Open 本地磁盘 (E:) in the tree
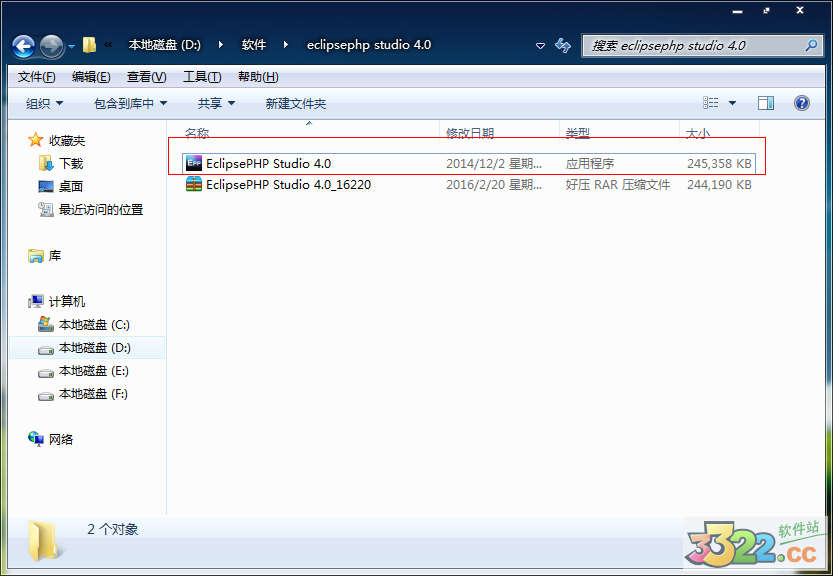Viewport: 833px width, 576px height. [x=94, y=371]
